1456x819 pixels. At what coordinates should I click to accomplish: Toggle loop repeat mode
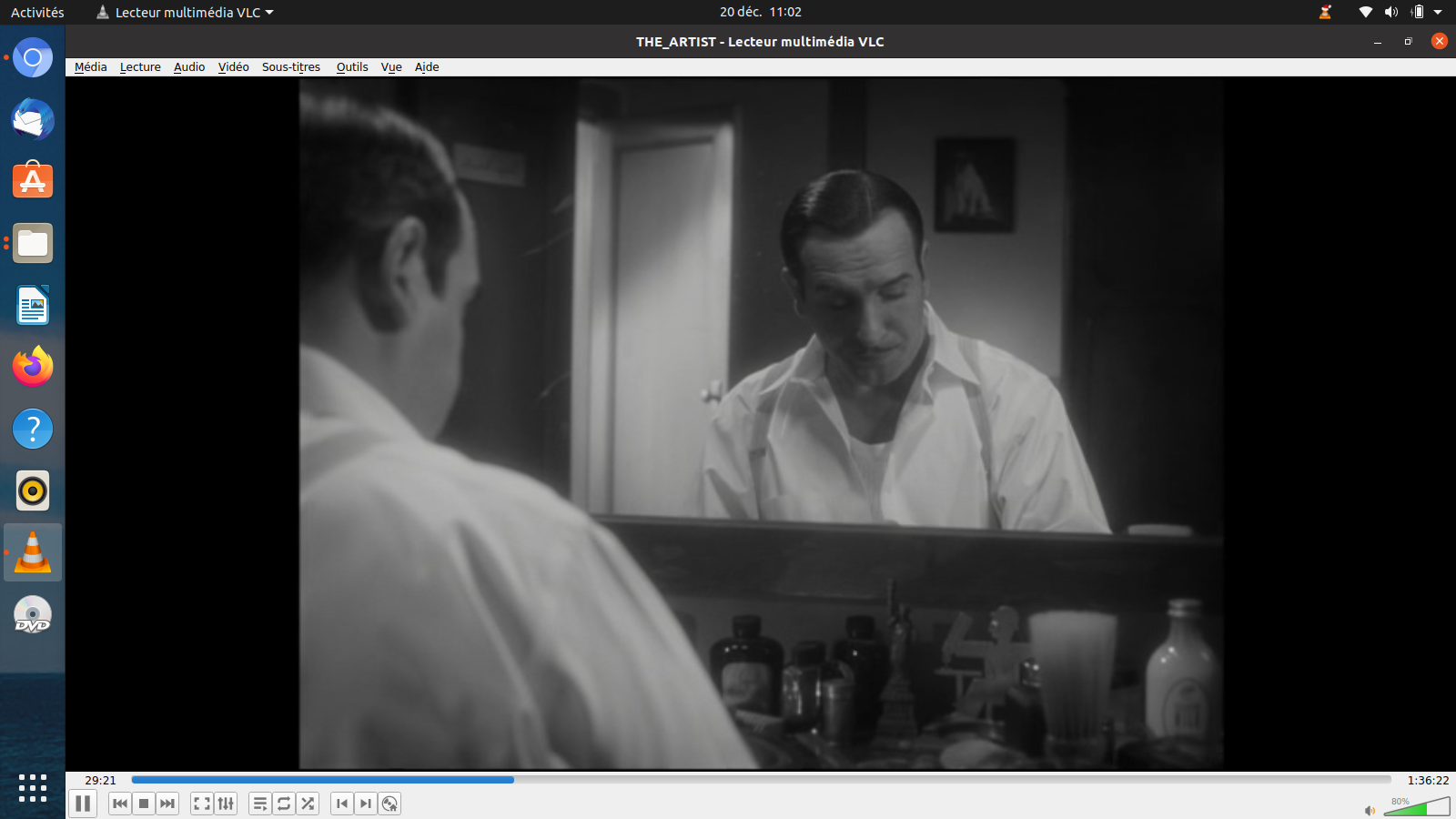click(284, 804)
